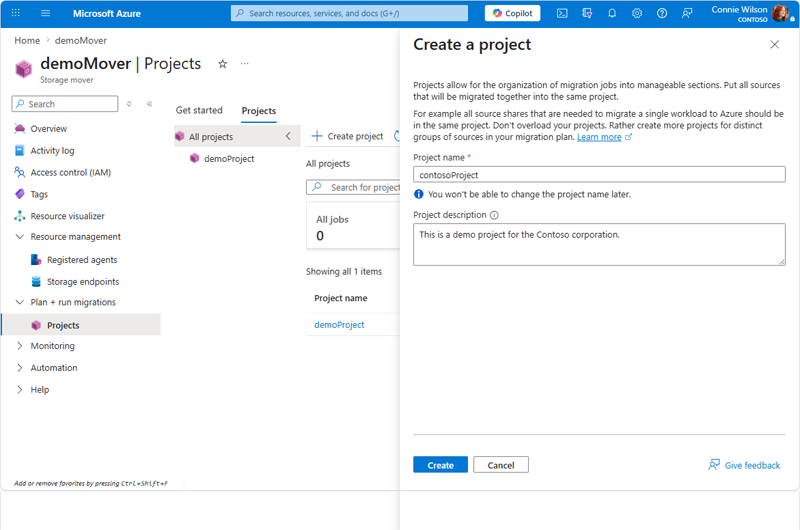Click the Project name input field

(x=599, y=174)
